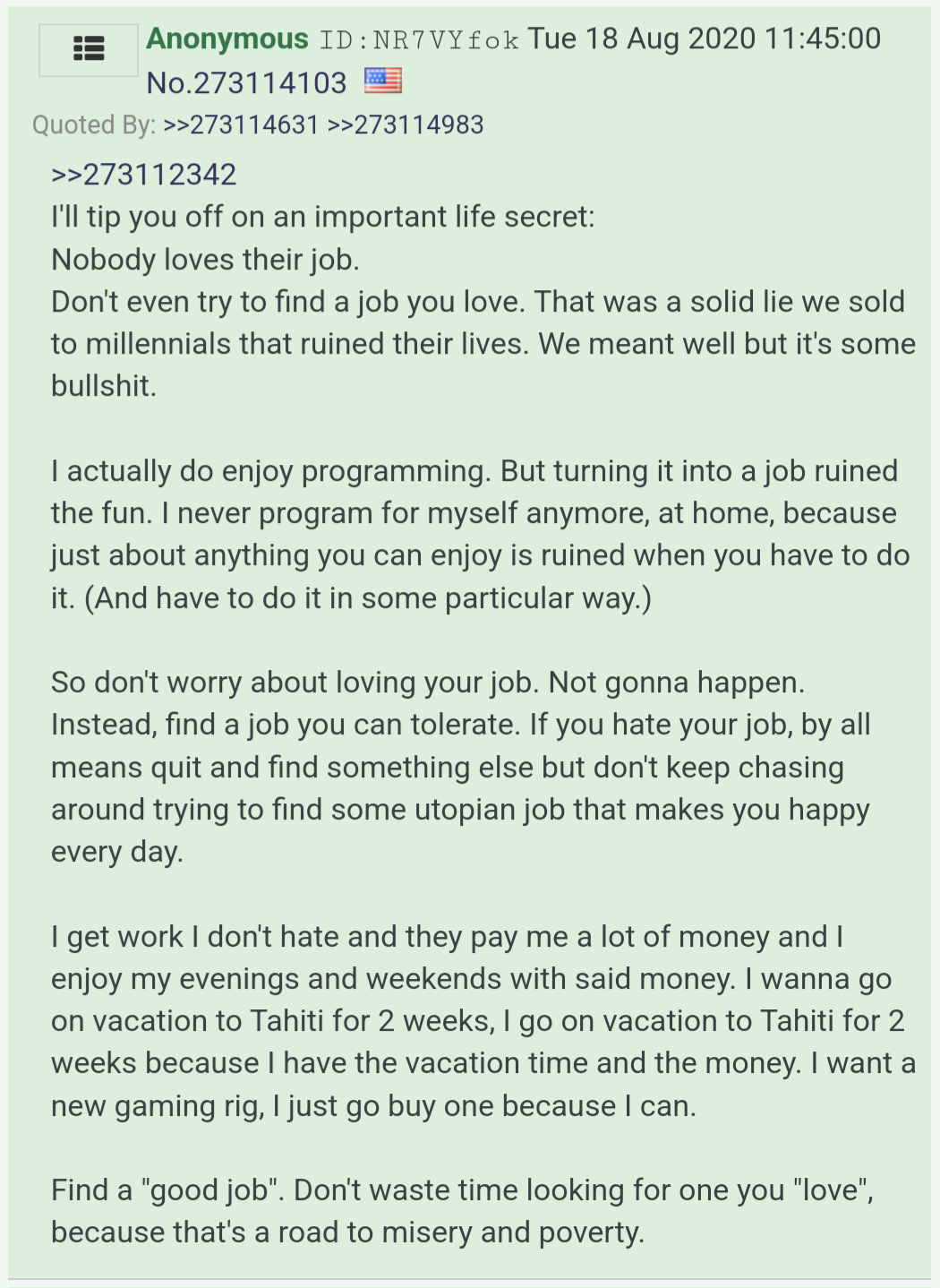Click the phrase "new gaming rig"
The image size is (940, 1288).
pos(157,1106)
